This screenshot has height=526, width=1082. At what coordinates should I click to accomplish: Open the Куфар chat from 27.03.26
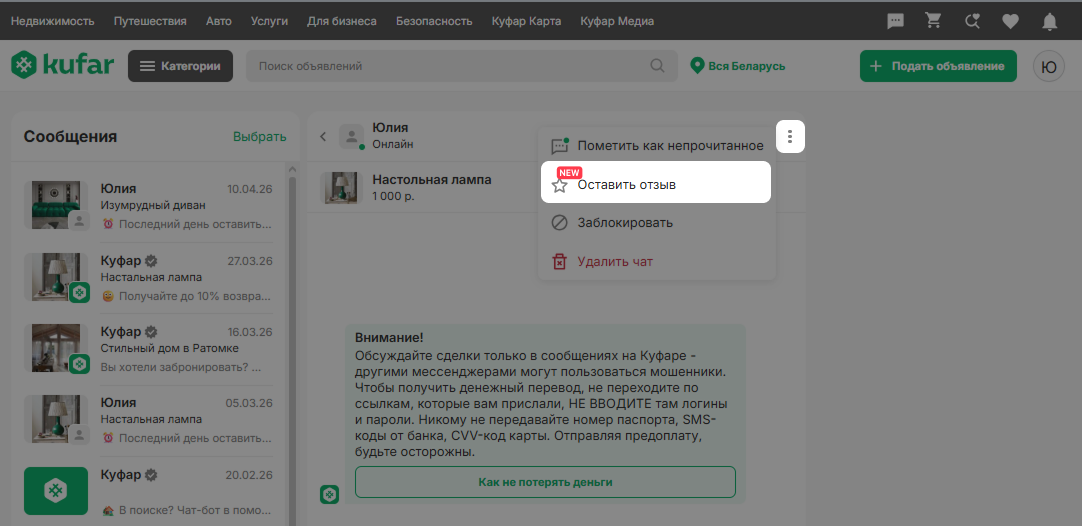click(148, 278)
